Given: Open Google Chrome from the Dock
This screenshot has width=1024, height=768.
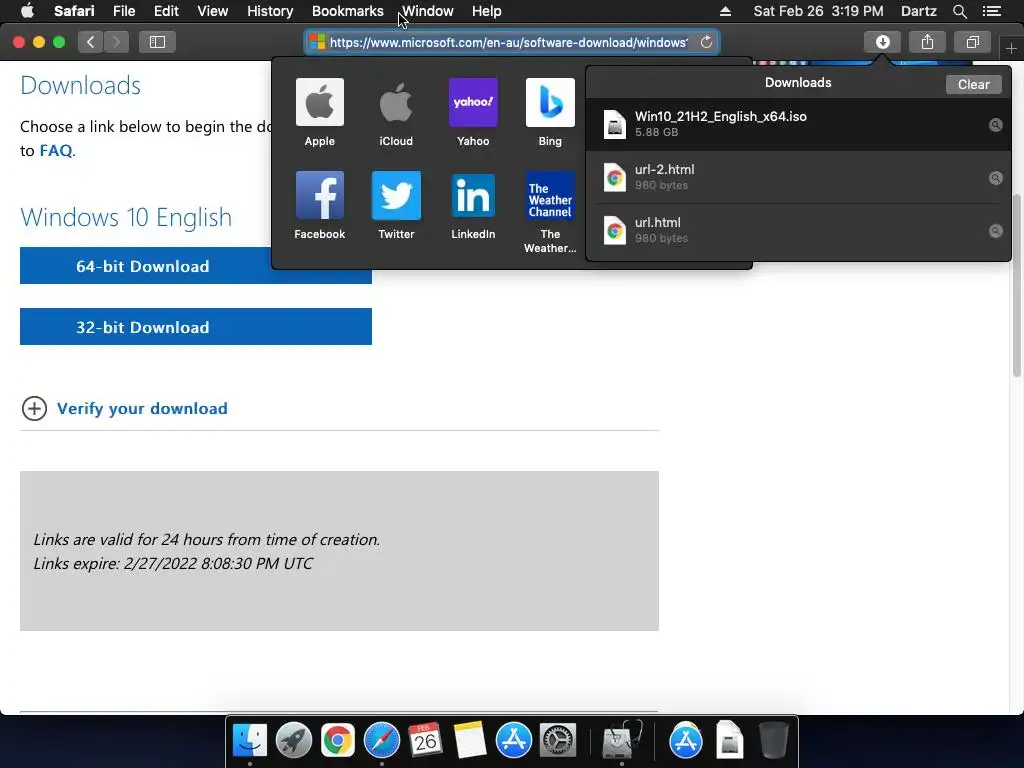Looking at the screenshot, I should click(x=337, y=740).
